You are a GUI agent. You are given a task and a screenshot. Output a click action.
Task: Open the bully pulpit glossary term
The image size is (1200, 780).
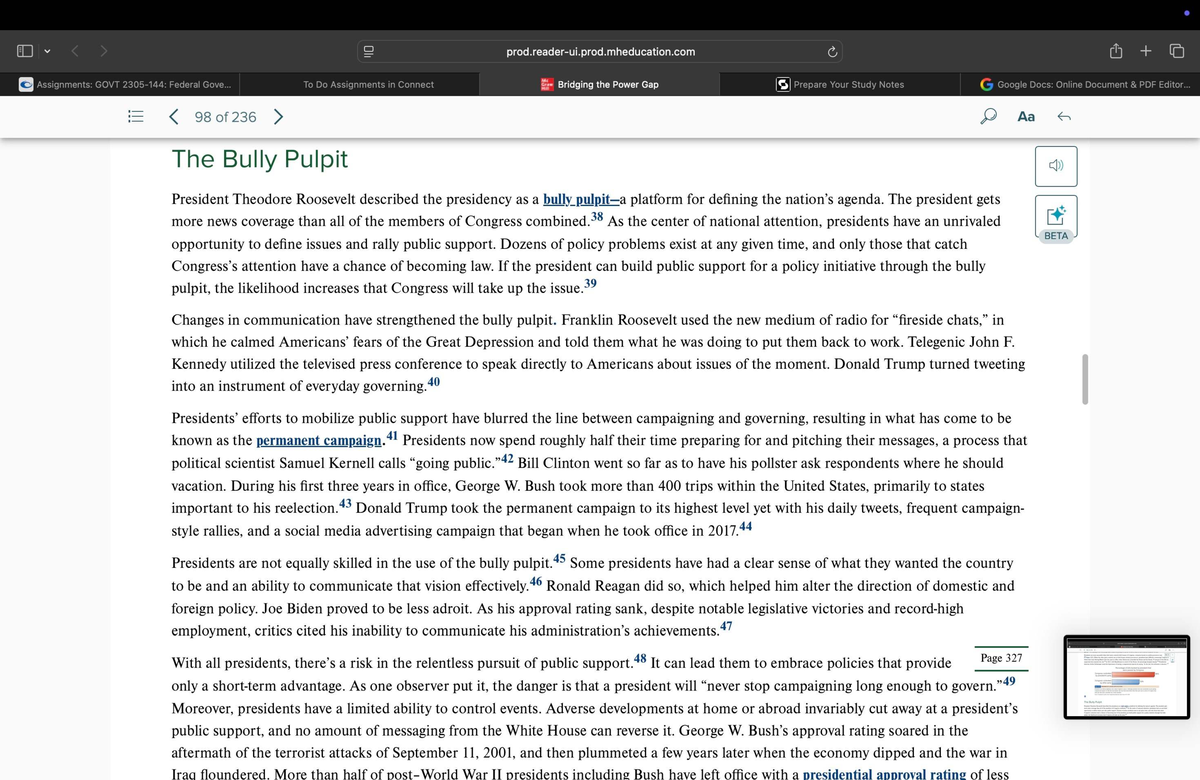582,198
